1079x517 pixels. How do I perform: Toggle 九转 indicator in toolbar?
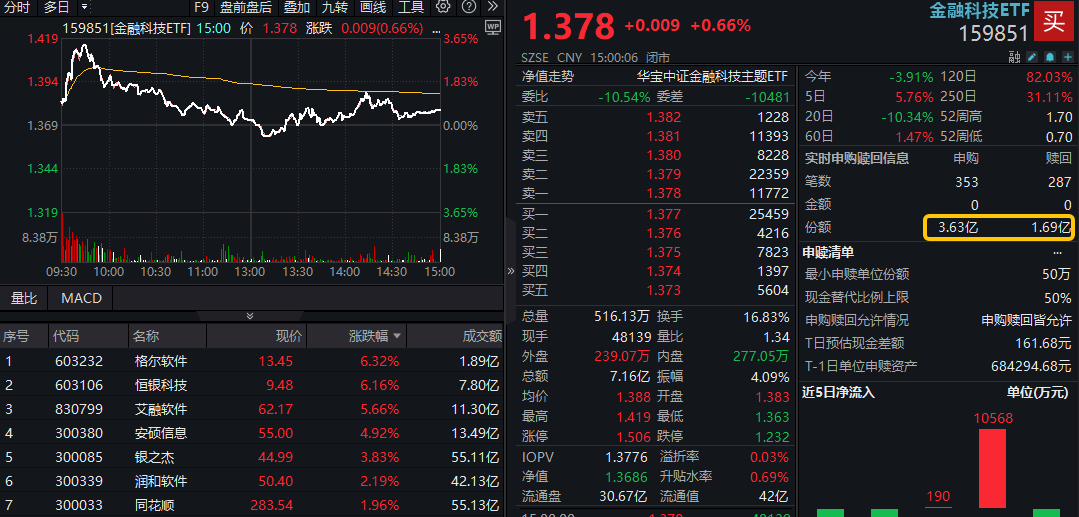tap(334, 8)
